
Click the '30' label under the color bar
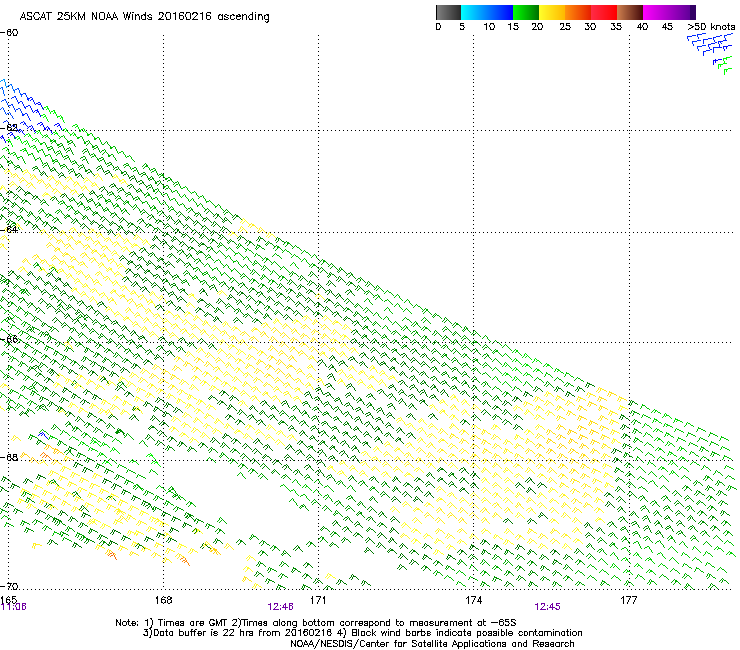(590, 27)
